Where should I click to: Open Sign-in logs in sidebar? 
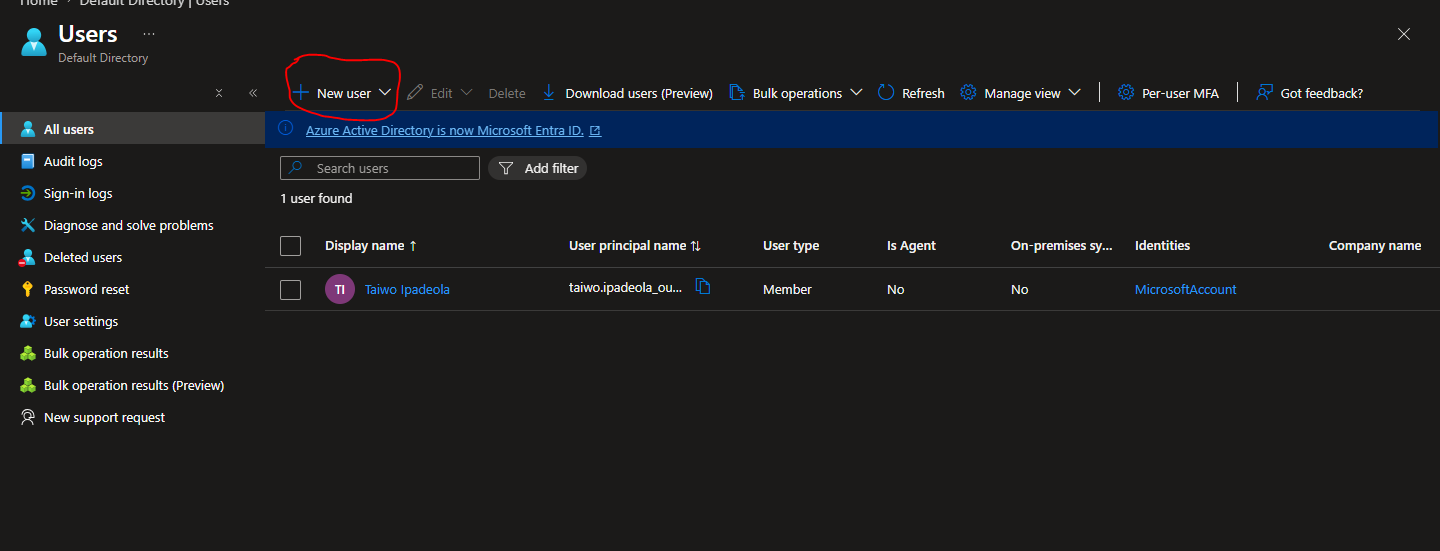[132, 193]
